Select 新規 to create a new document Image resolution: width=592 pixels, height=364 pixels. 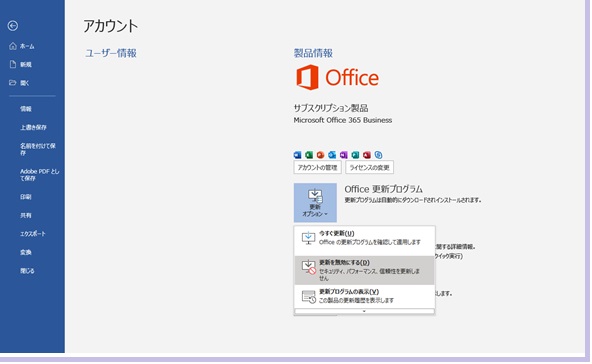tap(21, 65)
